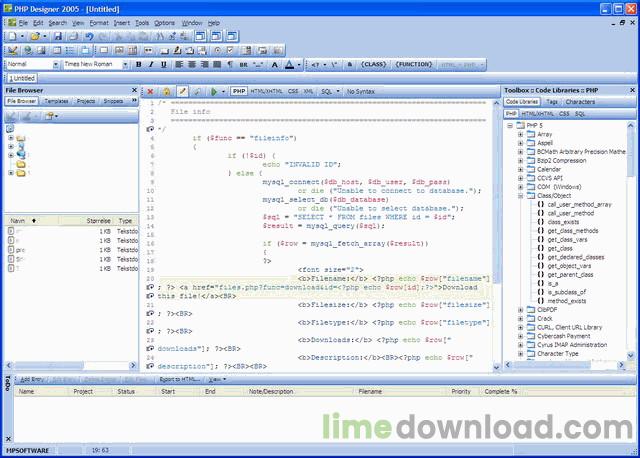Sort the file list by the Navn column
This screenshot has width=640, height=458.
click(x=18, y=221)
